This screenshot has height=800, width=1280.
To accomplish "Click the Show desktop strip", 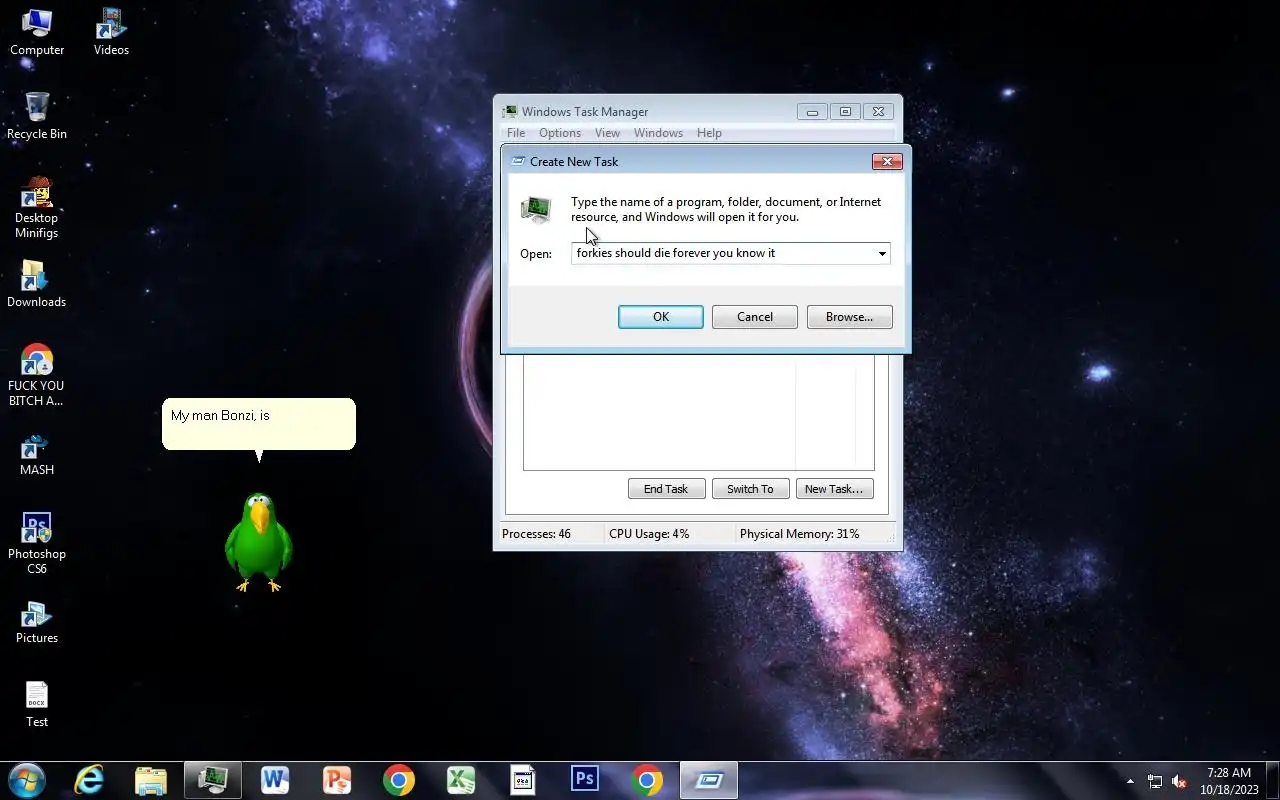I will [1273, 780].
